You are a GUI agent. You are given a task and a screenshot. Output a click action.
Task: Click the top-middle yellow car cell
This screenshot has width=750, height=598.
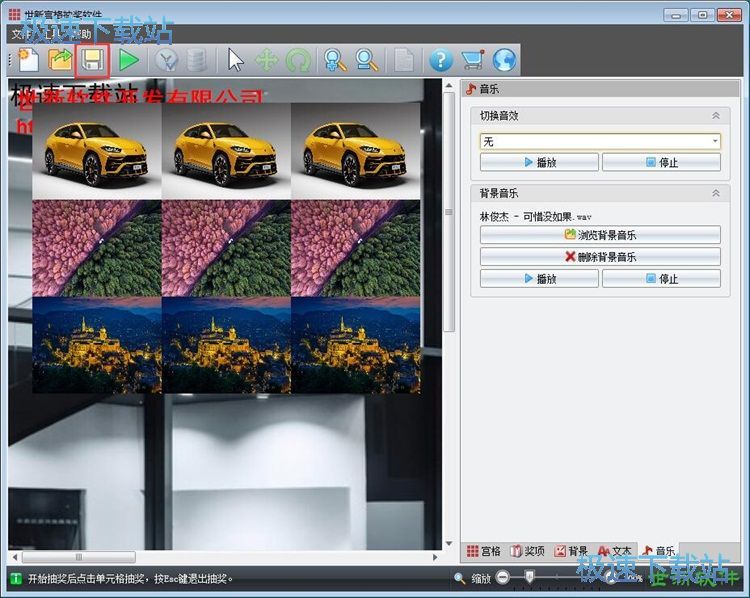click(x=226, y=151)
